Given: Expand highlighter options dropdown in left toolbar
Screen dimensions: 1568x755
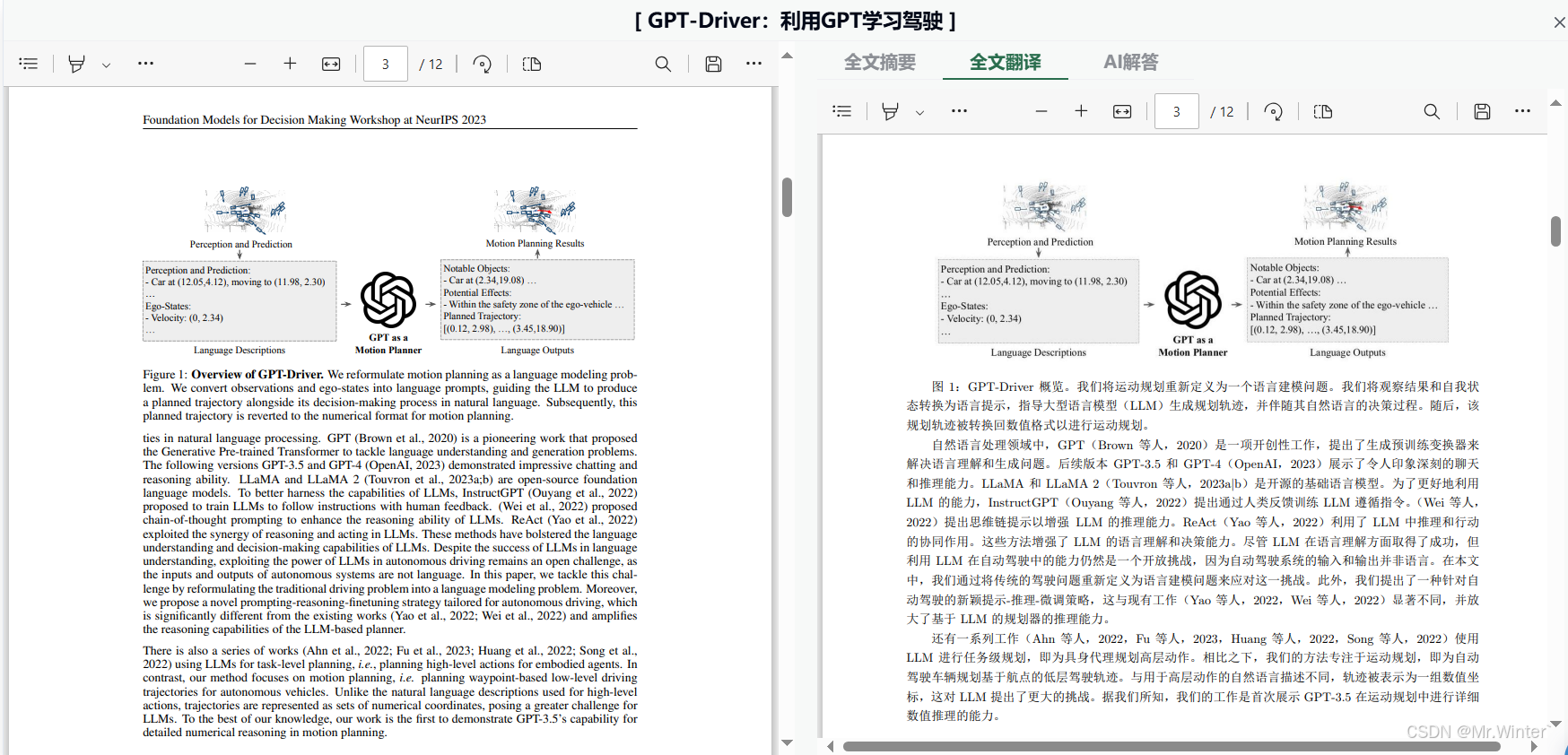Looking at the screenshot, I should (106, 65).
